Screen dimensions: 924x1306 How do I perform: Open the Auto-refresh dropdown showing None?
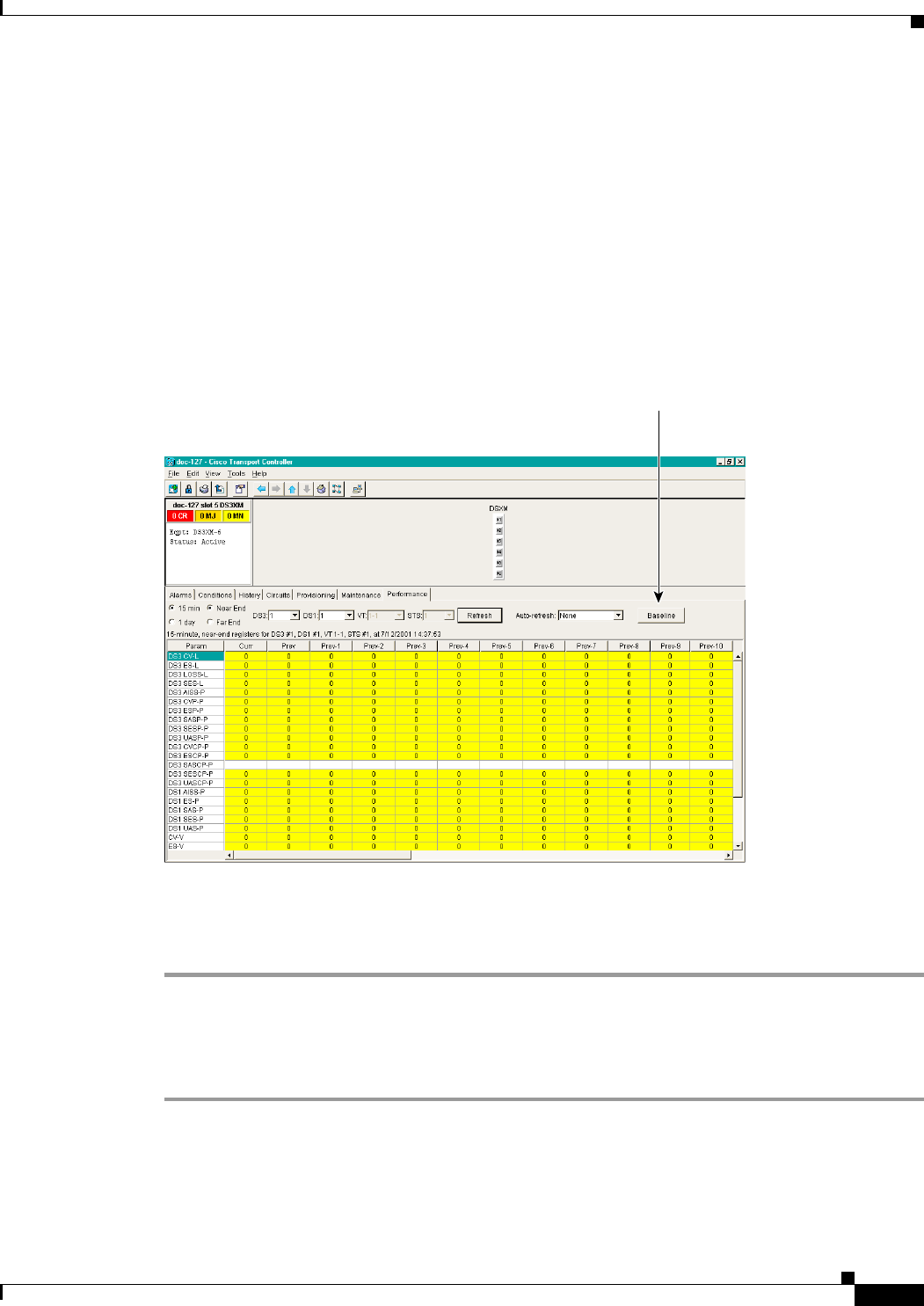tap(591, 616)
